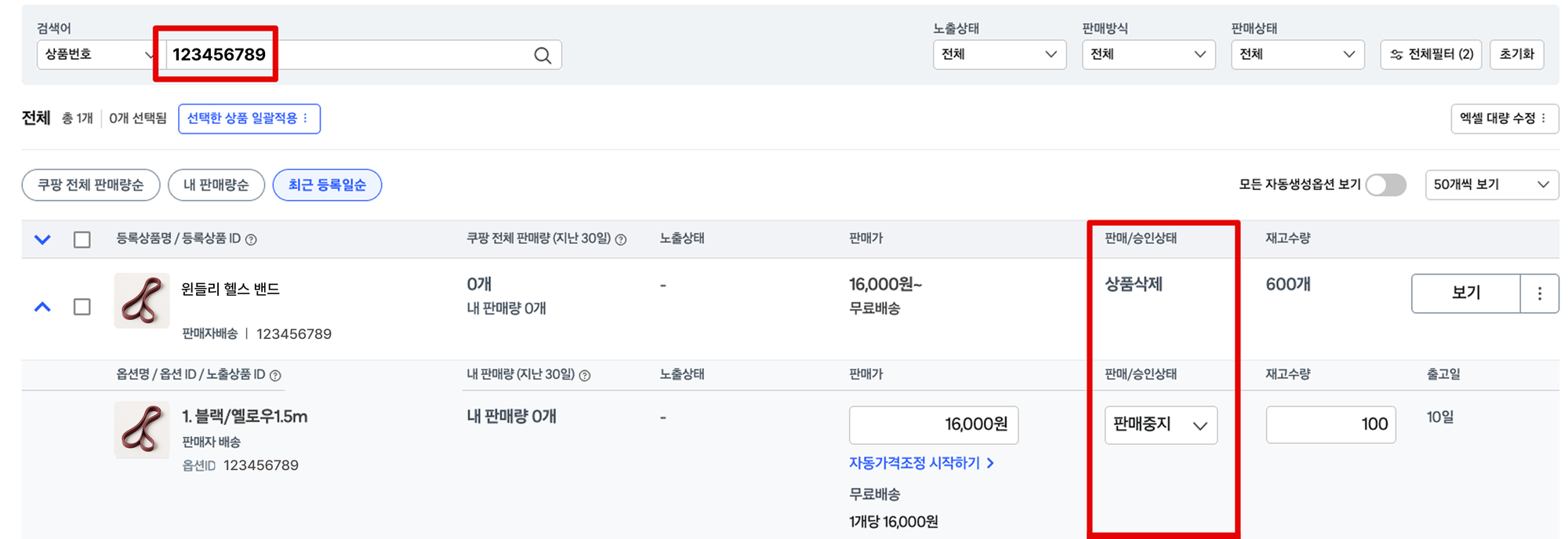
Task: Click the stock quantity input showing 100
Action: (1330, 424)
